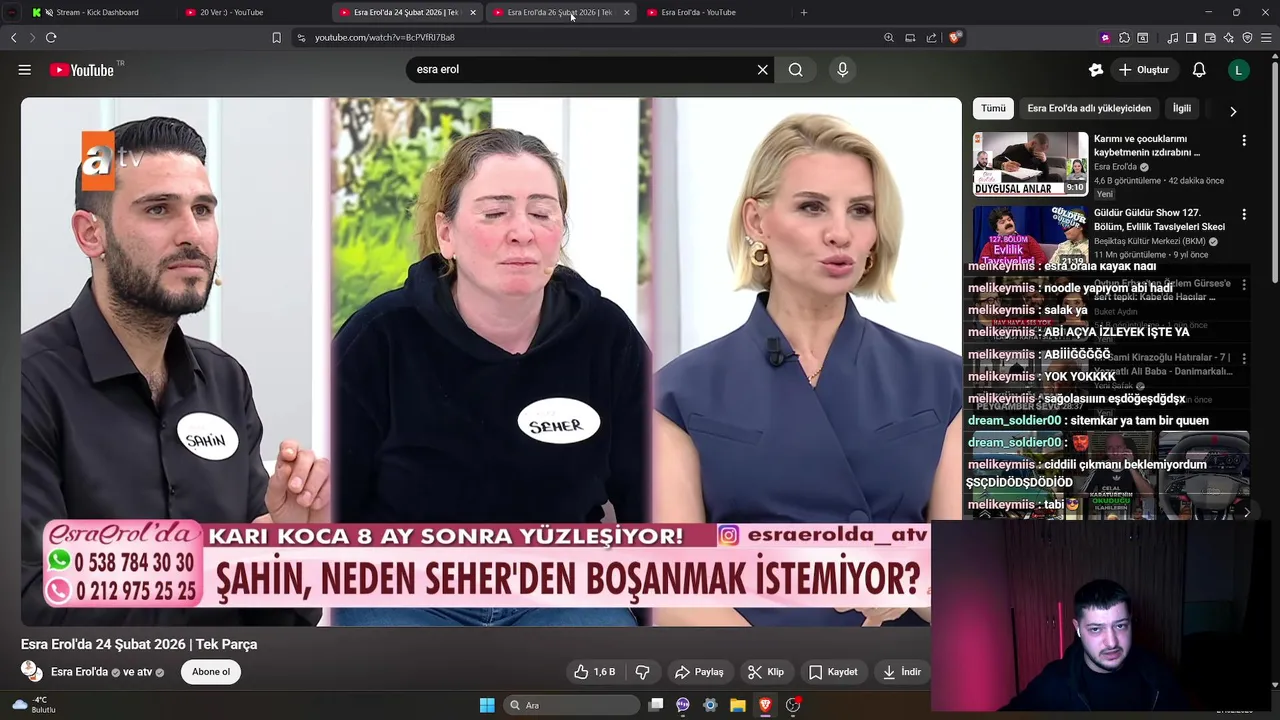Screen dimensions: 1280x720
Task: Switch to 'Esra Erol'da 26 Şubat 2026' tab
Action: click(559, 12)
